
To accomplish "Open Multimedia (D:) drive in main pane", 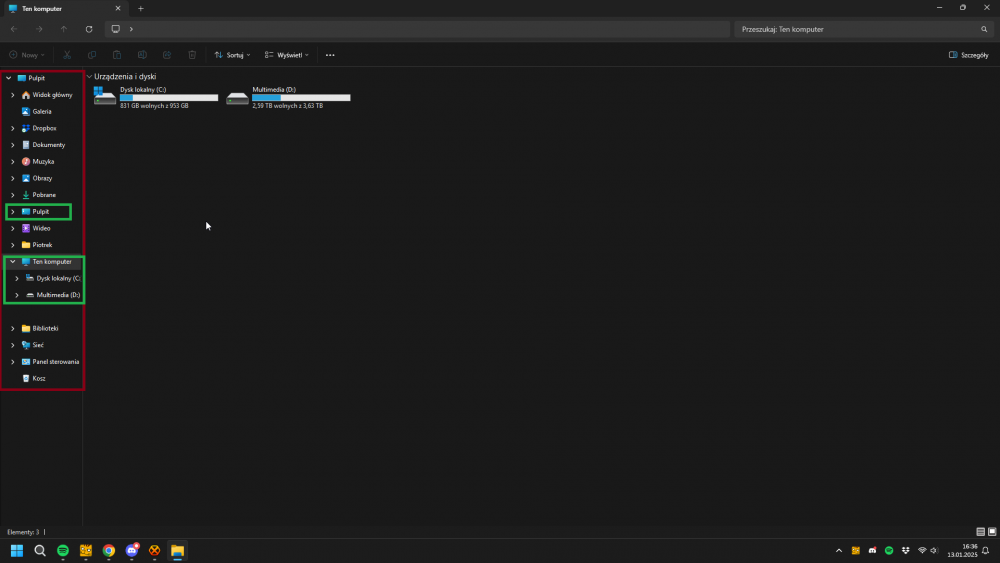I will click(288, 96).
